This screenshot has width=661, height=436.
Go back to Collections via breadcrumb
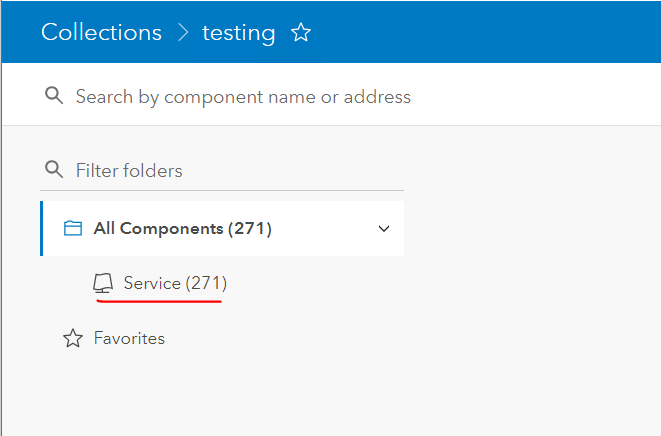101,32
